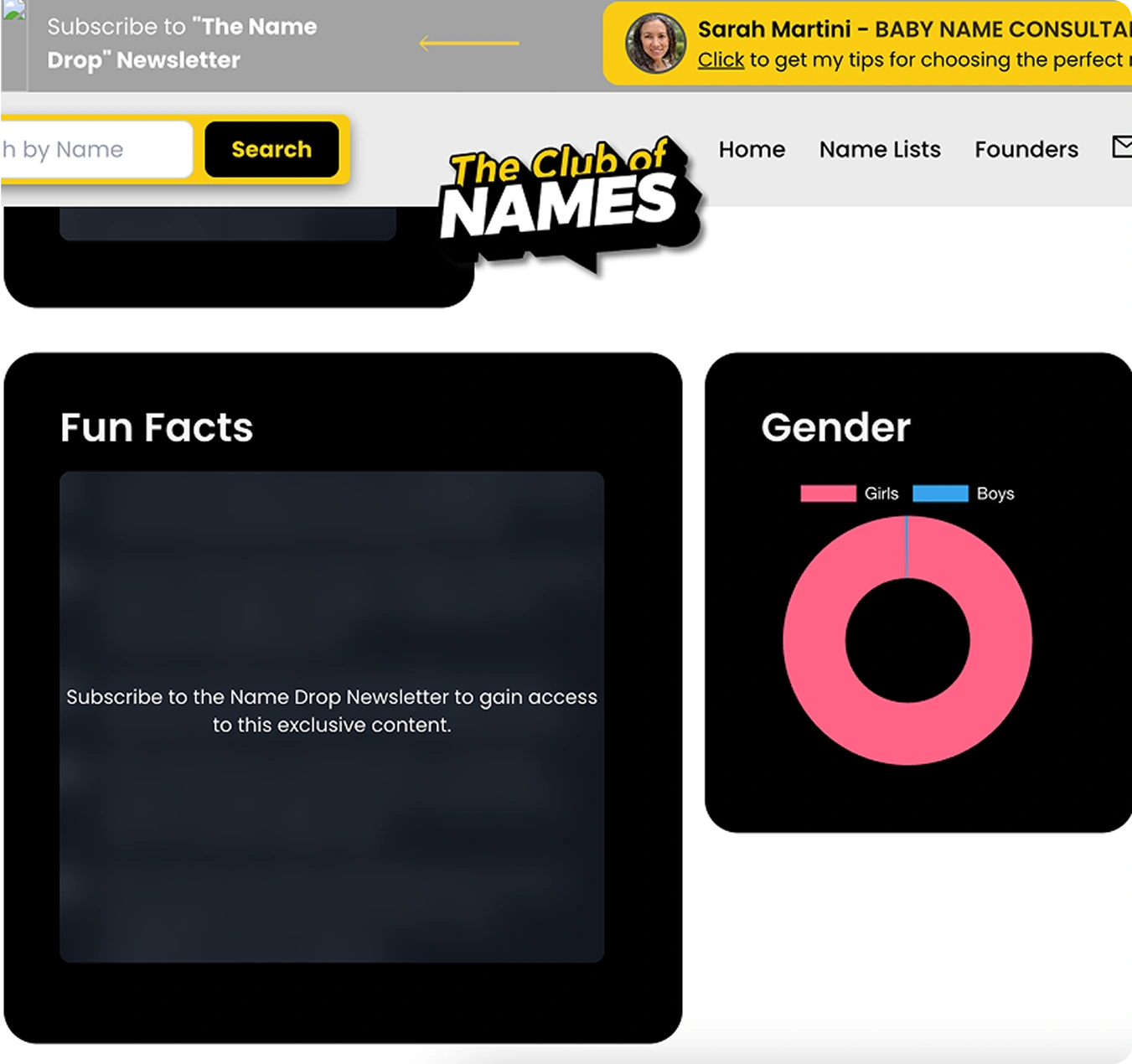Open the Home menu item
Viewport: 1132px width, 1064px height.
pos(752,149)
